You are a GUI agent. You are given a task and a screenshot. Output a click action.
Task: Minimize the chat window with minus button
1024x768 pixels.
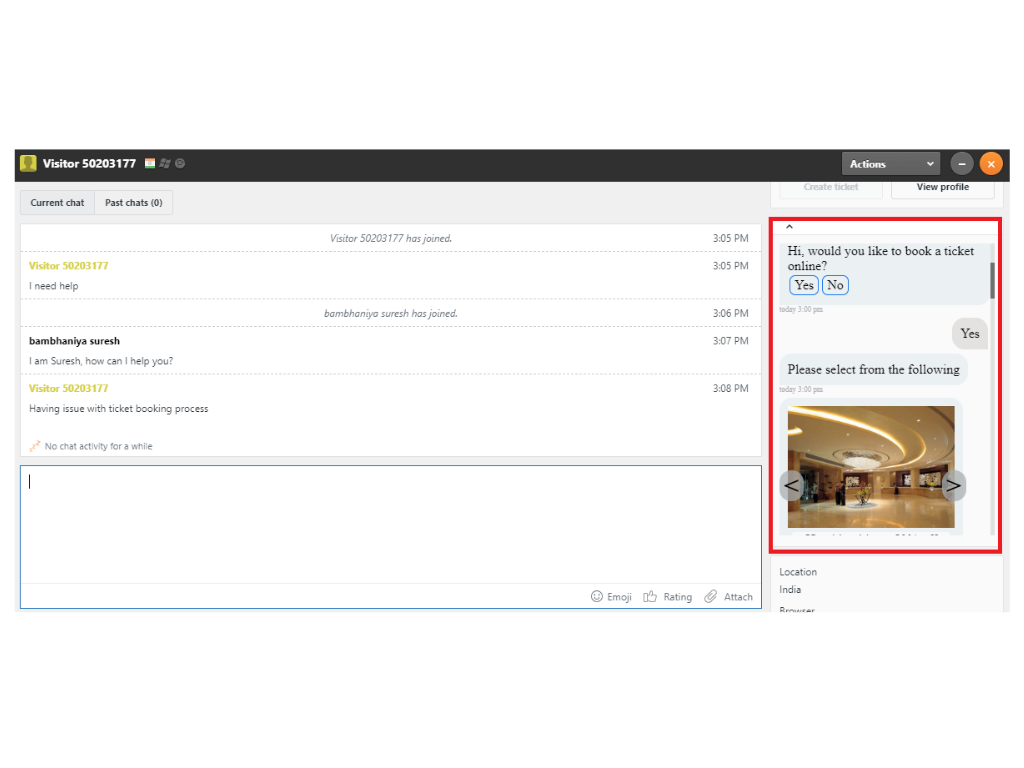(962, 164)
